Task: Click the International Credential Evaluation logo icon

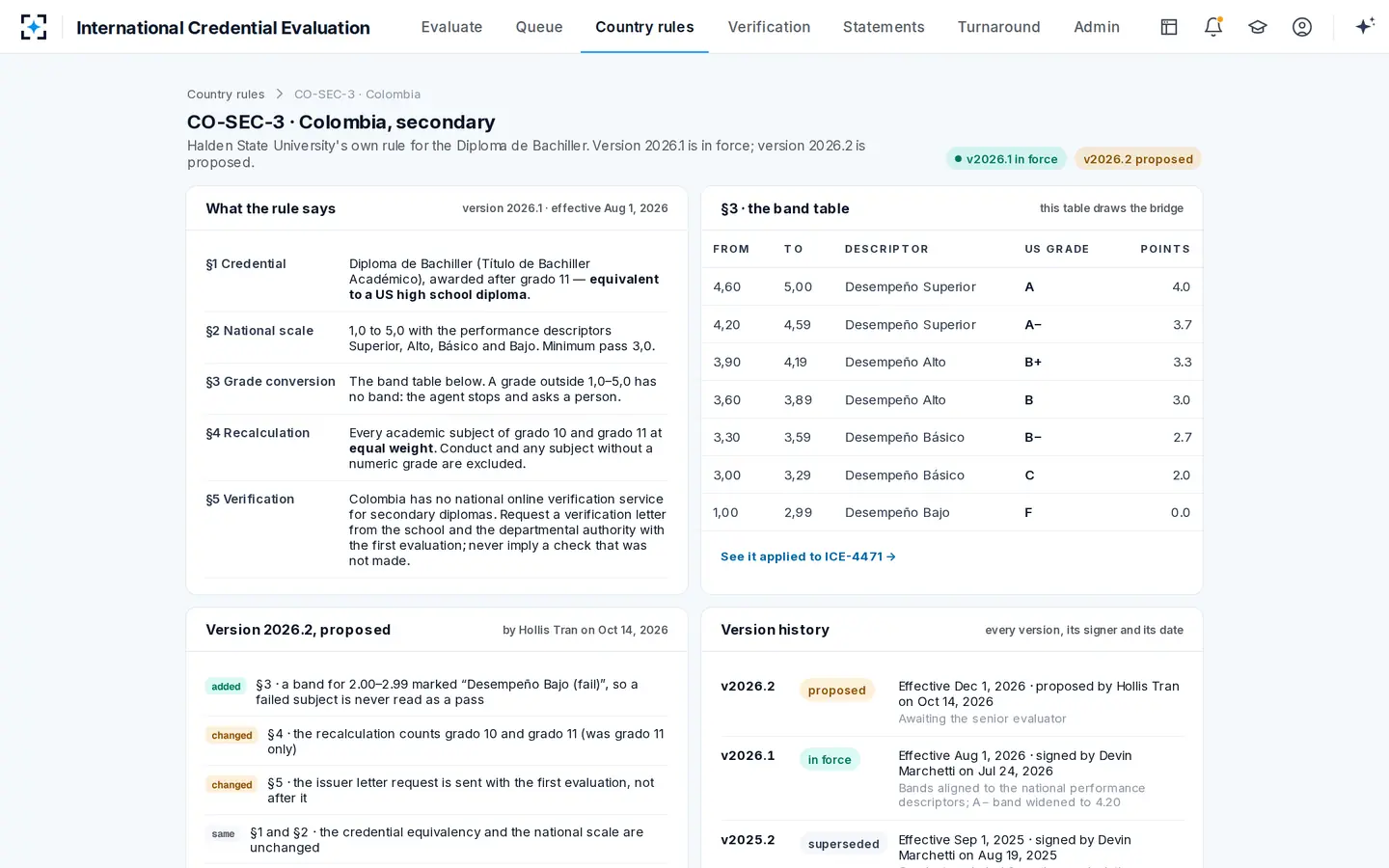Action: (34, 27)
